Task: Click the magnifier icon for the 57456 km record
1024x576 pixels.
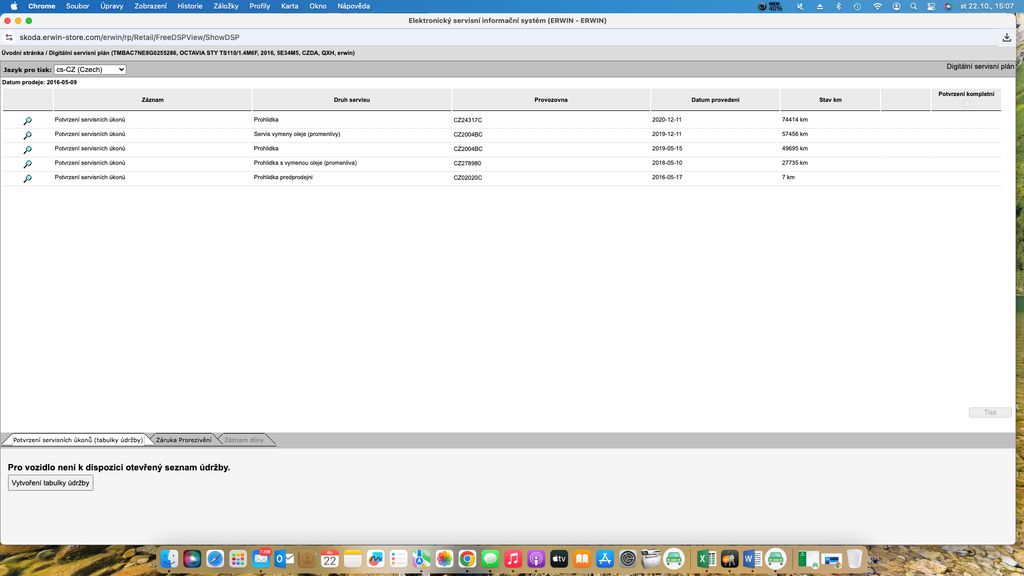Action: tap(28, 134)
